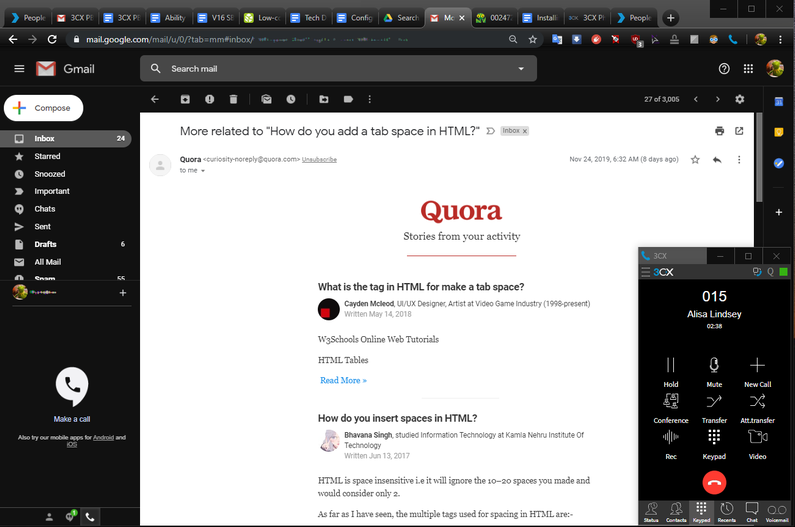
Task: Snooze this email
Action: 291,99
